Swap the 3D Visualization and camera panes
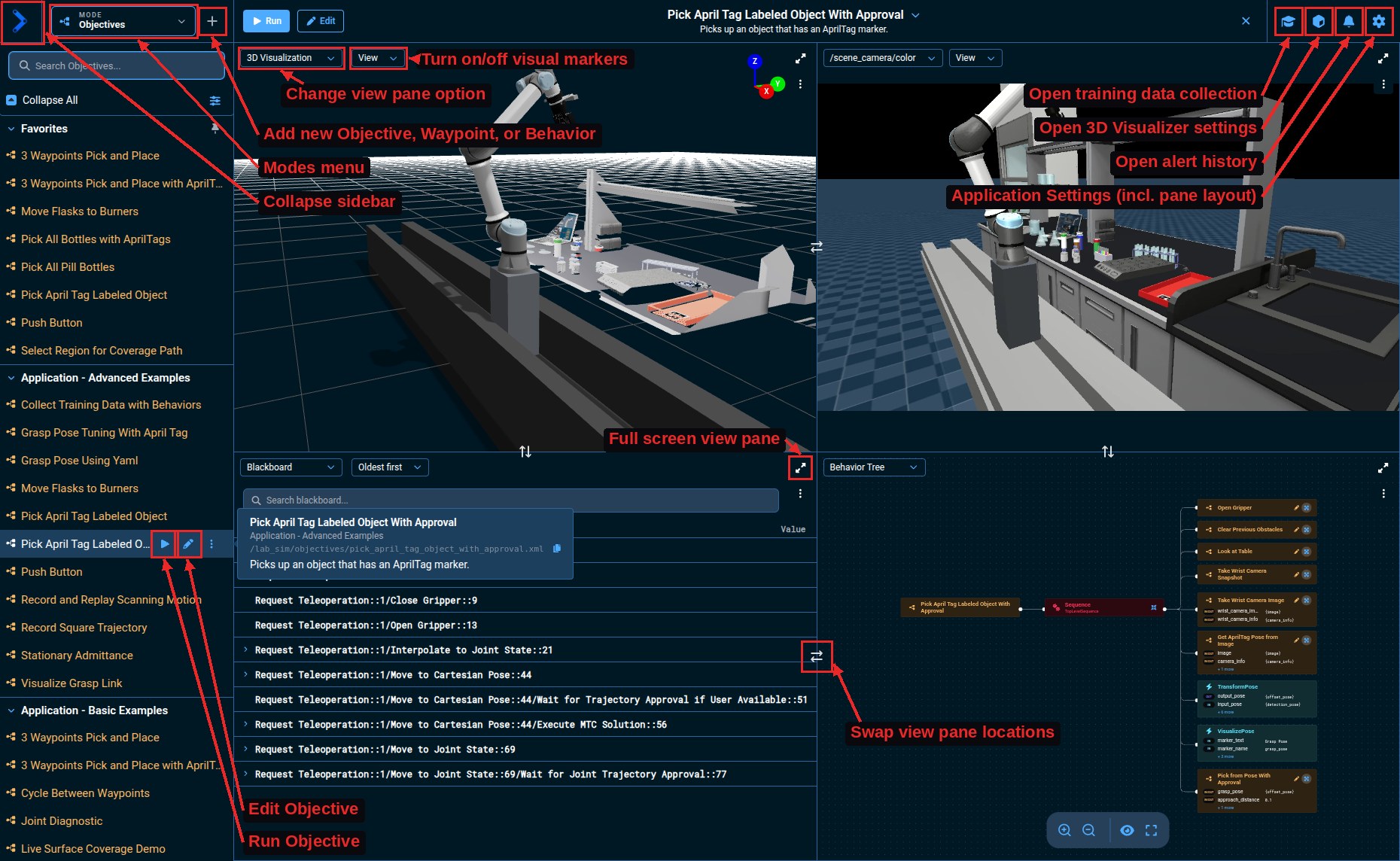The image size is (1400, 861). pyautogui.click(x=817, y=246)
